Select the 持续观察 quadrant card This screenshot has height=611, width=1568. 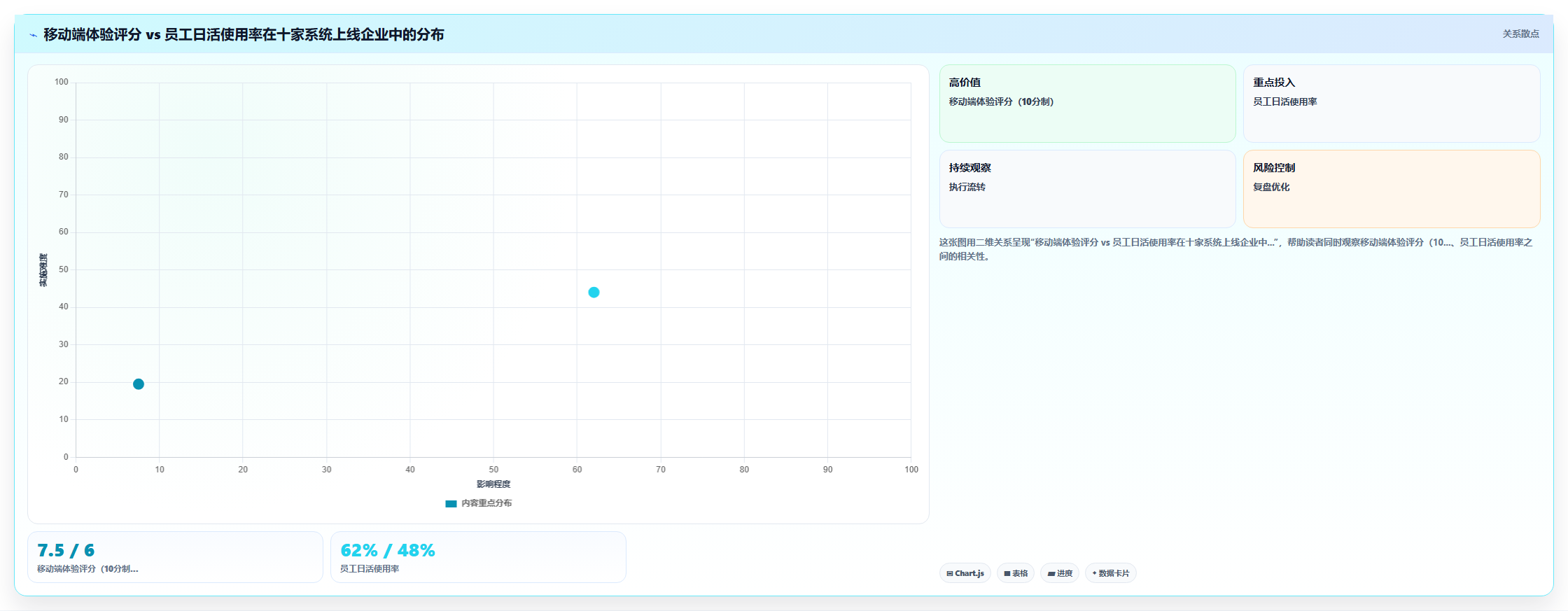coord(1087,189)
